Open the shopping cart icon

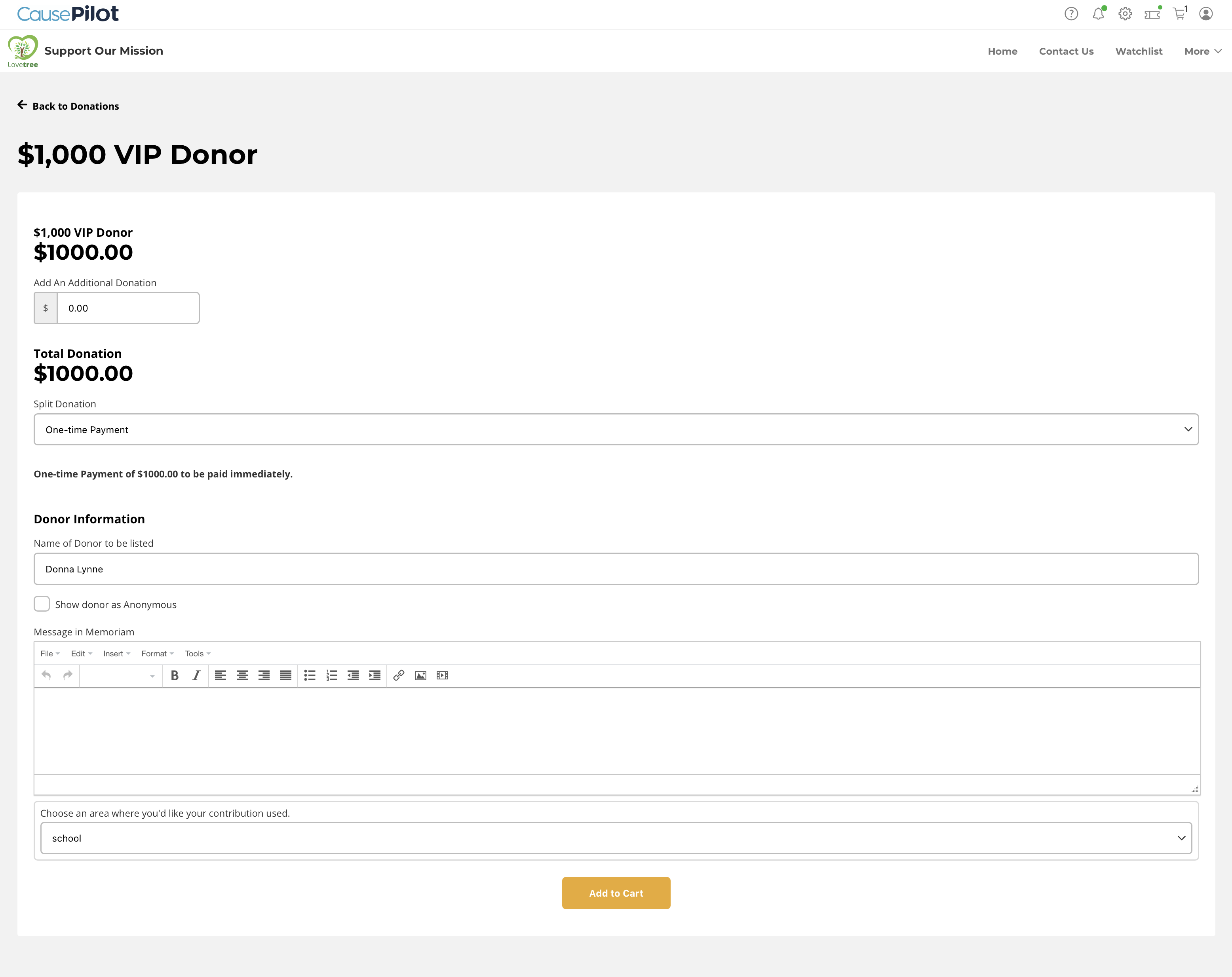tap(1179, 14)
